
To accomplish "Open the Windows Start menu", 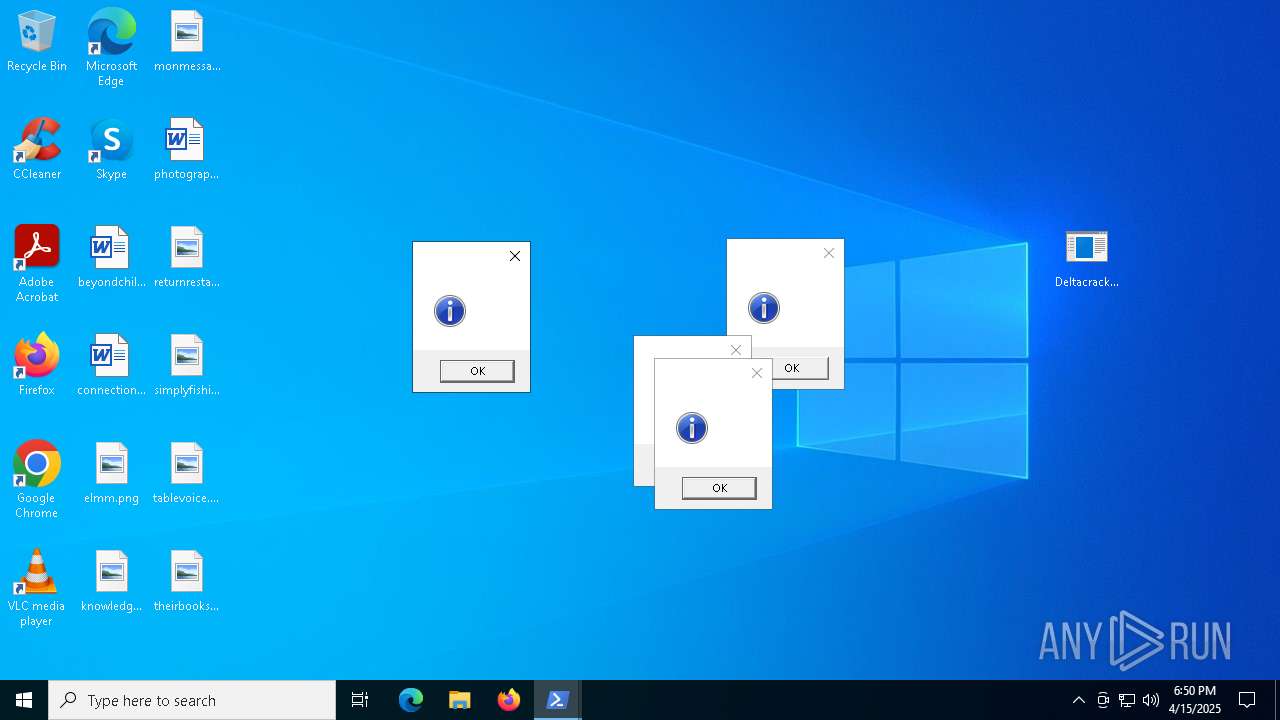I will 24,700.
